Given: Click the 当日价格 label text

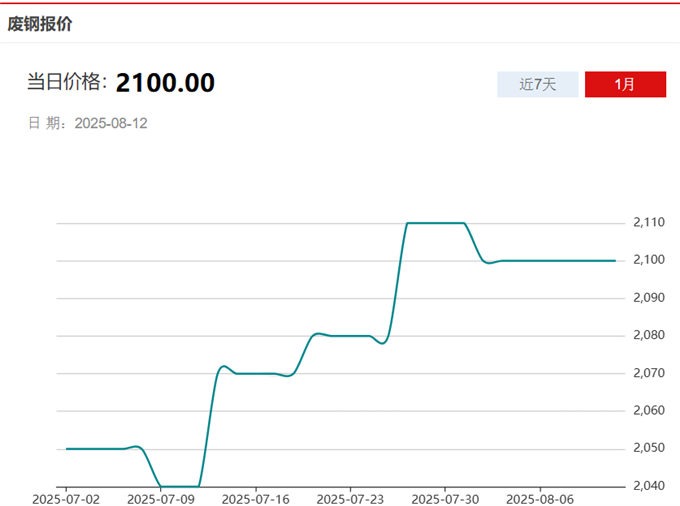Looking at the screenshot, I should click(67, 83).
